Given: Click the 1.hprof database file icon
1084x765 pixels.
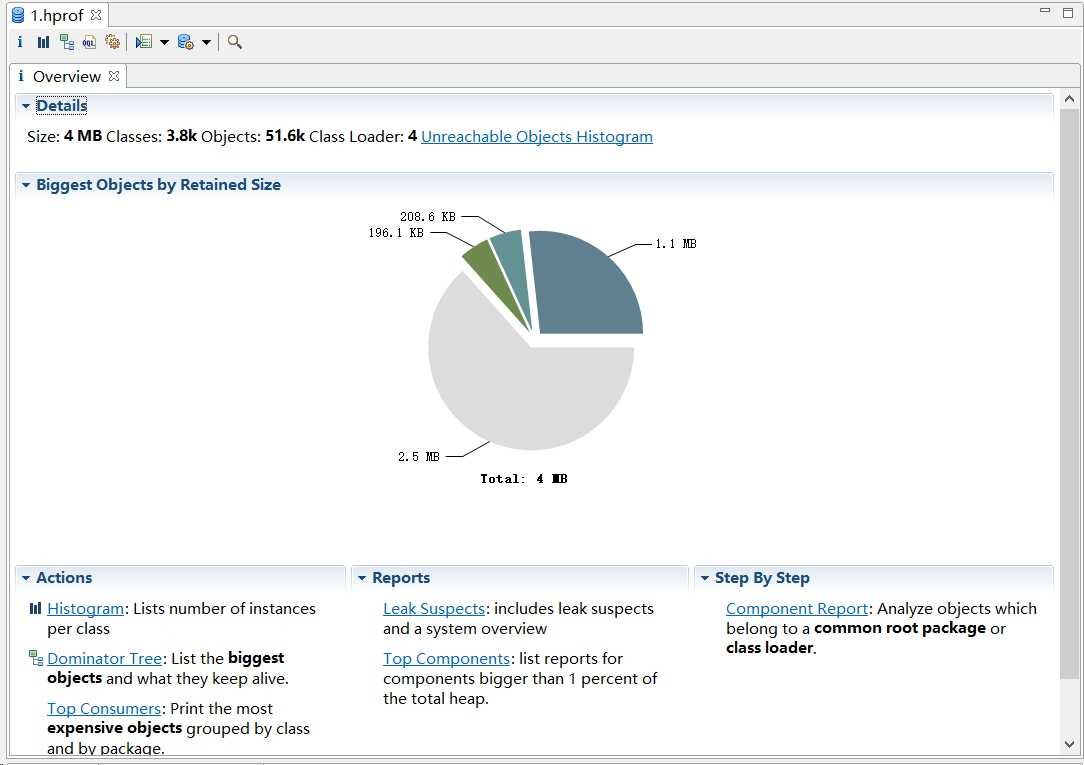Looking at the screenshot, I should 18,15.
